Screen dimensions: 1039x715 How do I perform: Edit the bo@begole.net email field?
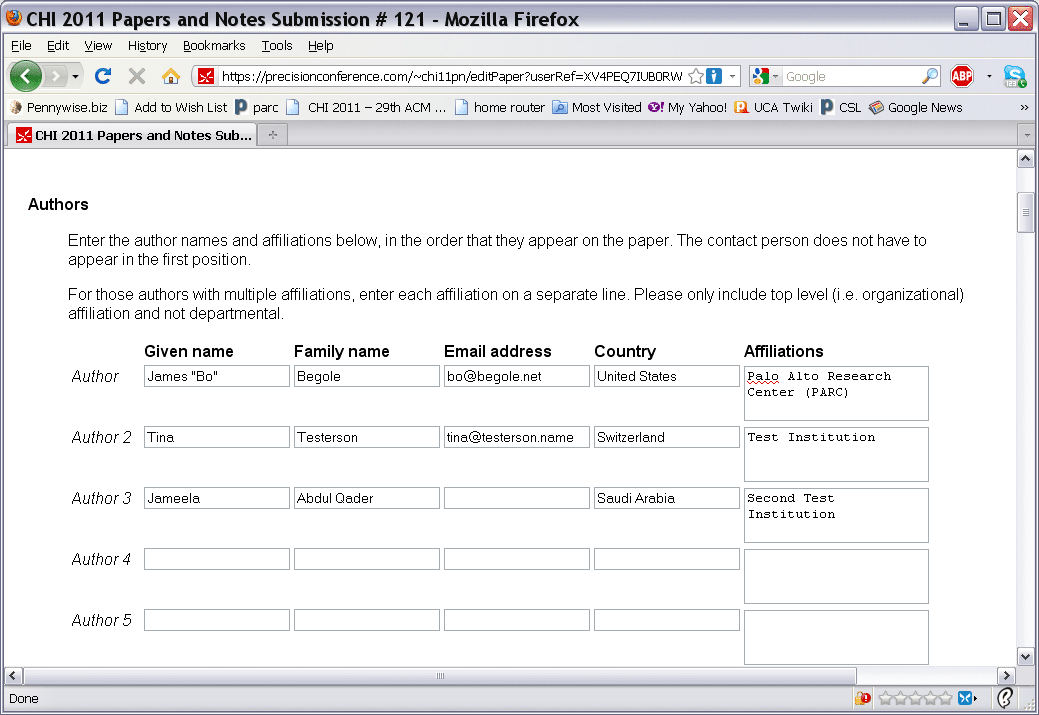(x=517, y=376)
